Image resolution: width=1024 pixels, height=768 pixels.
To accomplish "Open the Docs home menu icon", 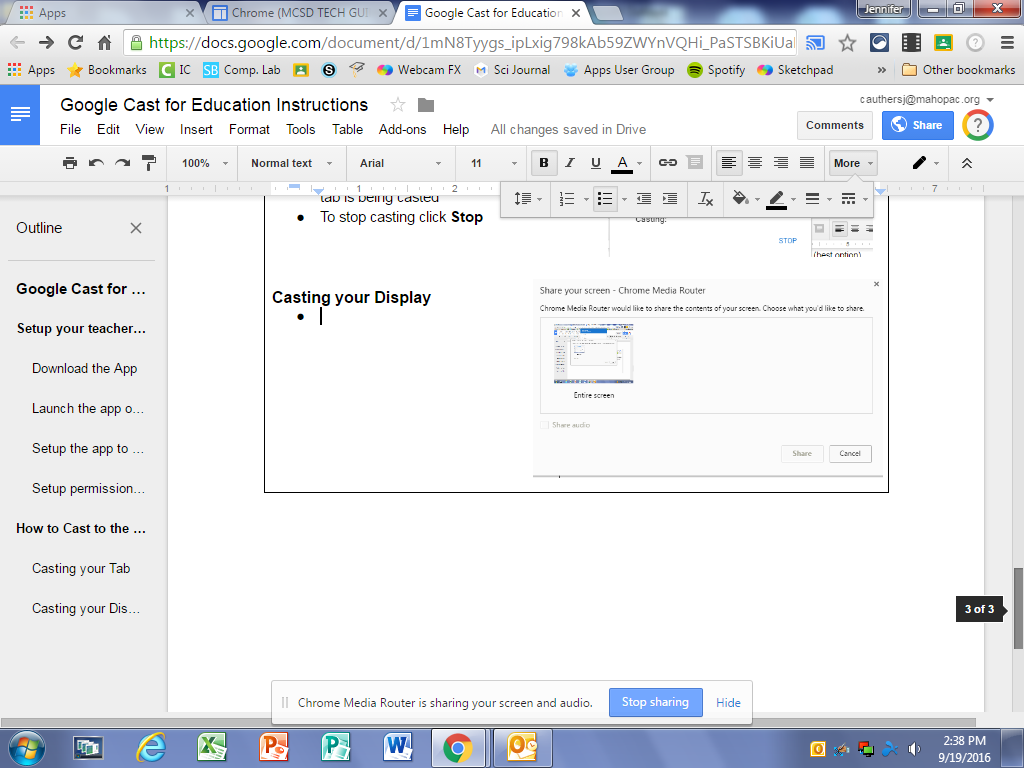I will [x=20, y=114].
